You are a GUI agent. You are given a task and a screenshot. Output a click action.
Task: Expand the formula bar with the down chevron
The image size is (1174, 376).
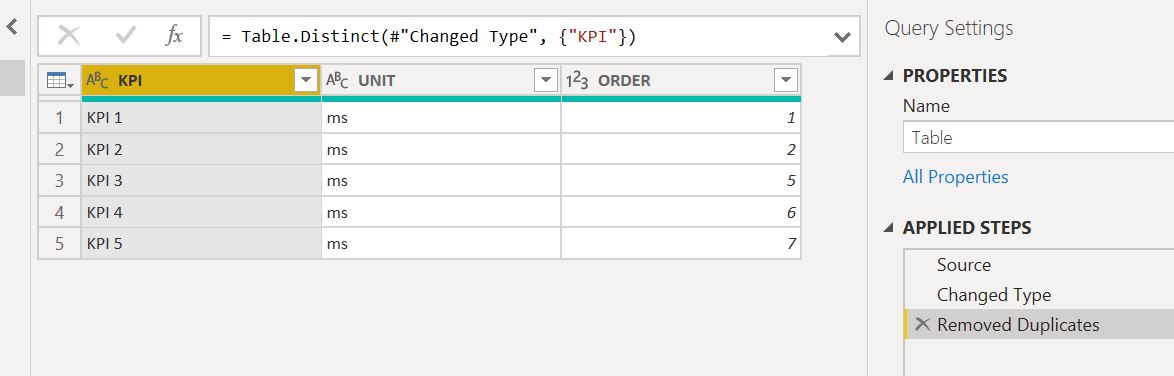[x=842, y=37]
